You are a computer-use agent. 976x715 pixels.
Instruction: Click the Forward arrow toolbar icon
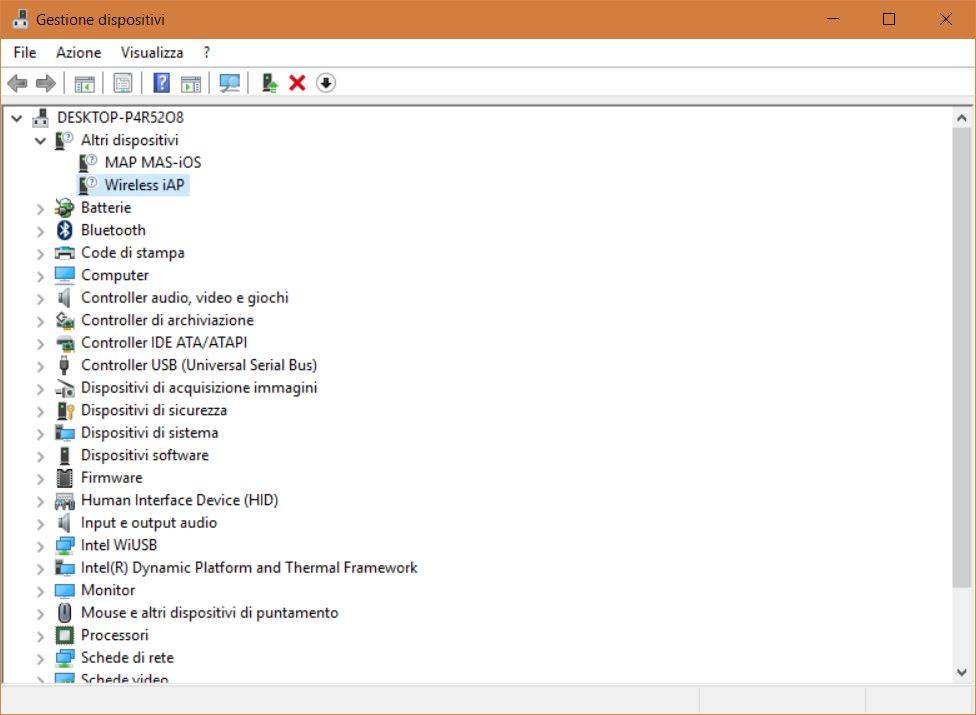click(x=45, y=83)
